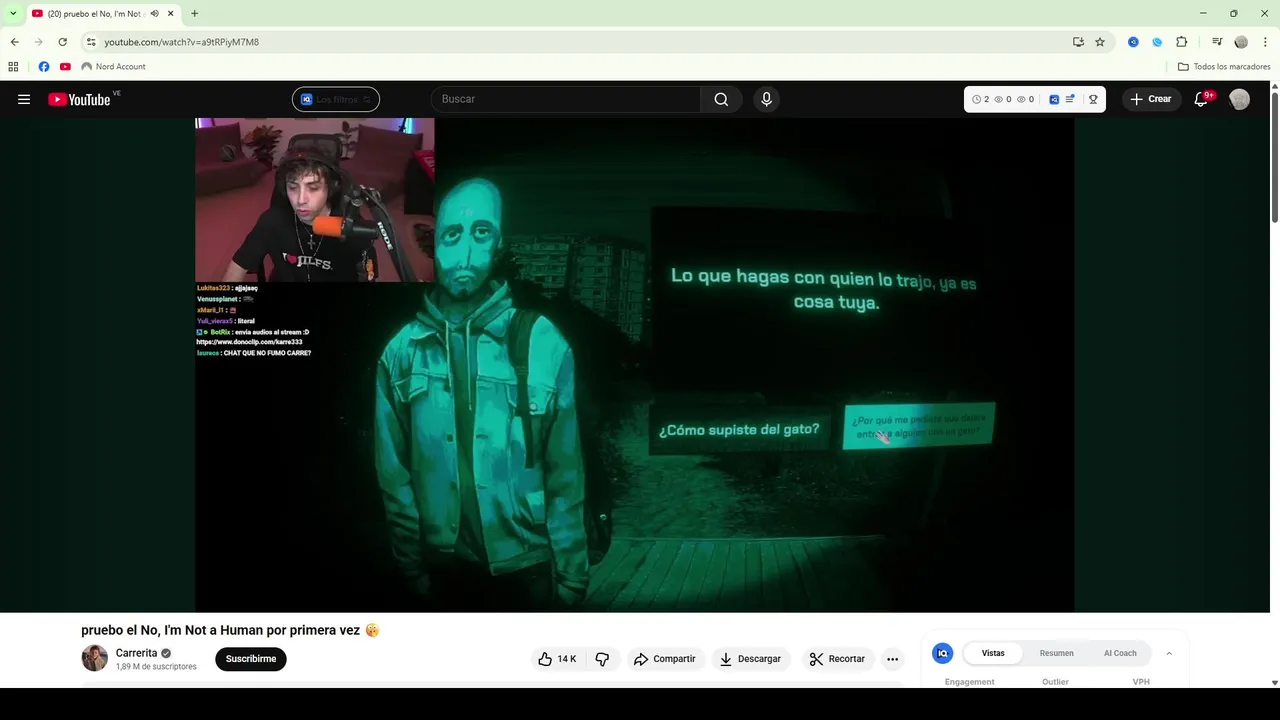Click the page scrollbar up arrow
The width and height of the screenshot is (1280, 720).
click(x=1274, y=86)
